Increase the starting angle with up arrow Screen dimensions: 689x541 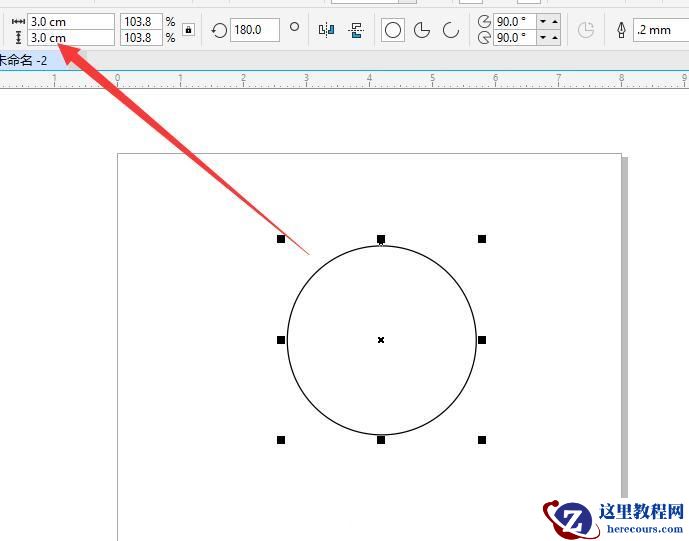555,21
